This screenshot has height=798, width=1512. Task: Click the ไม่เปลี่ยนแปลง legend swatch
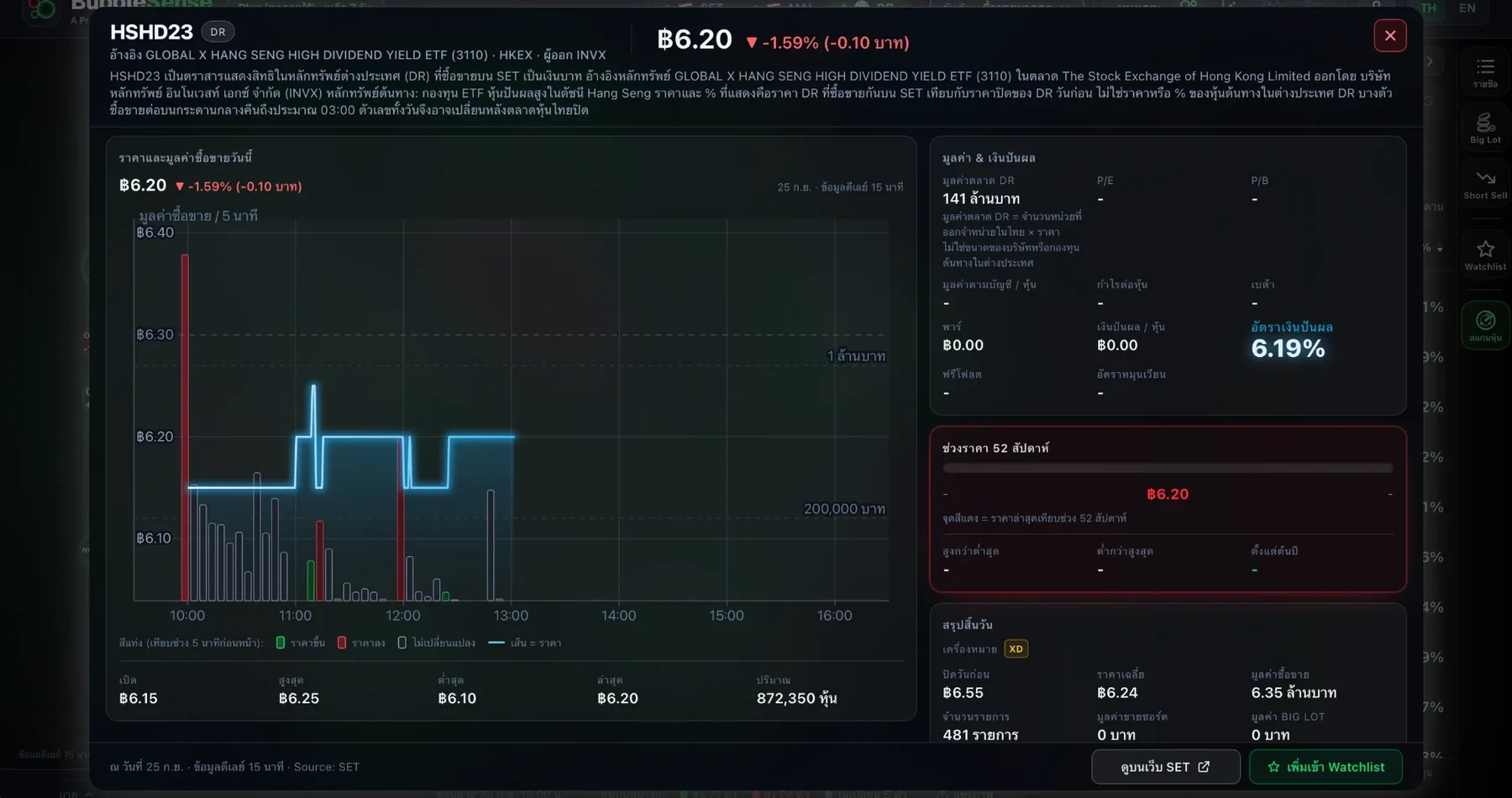pyautogui.click(x=402, y=643)
